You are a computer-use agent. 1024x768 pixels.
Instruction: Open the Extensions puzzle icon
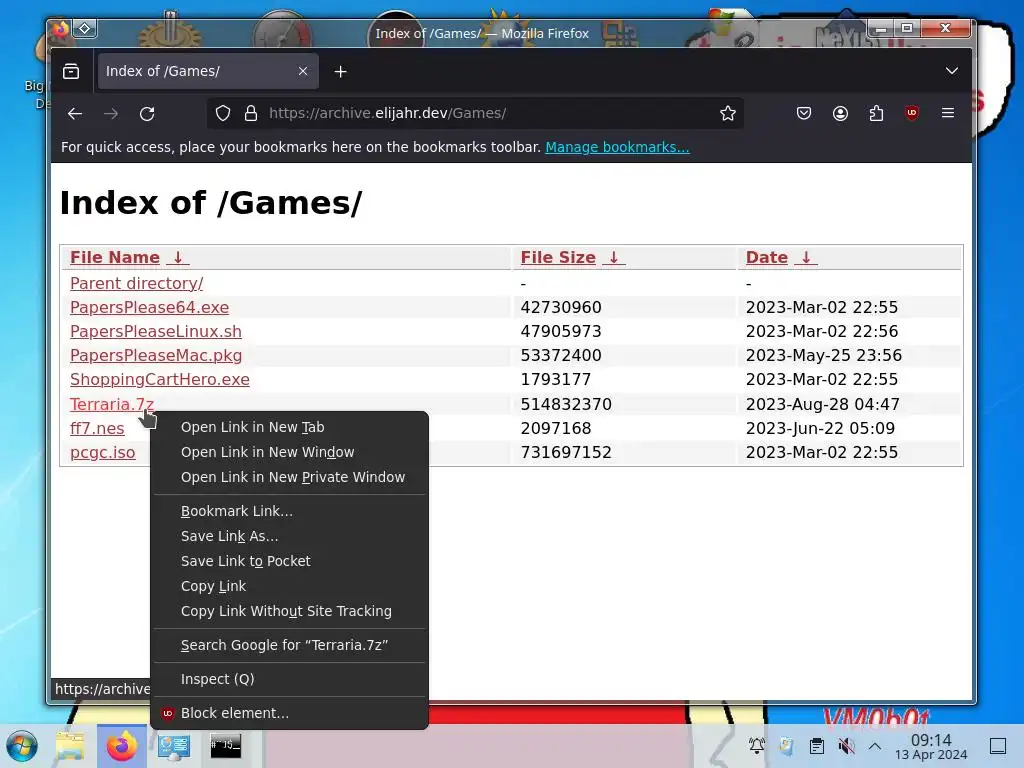click(876, 114)
